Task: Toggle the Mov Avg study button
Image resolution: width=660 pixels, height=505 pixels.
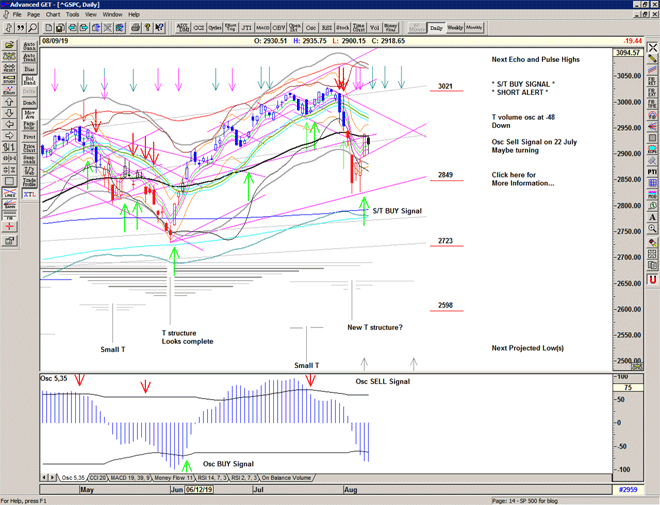Action: [29, 114]
